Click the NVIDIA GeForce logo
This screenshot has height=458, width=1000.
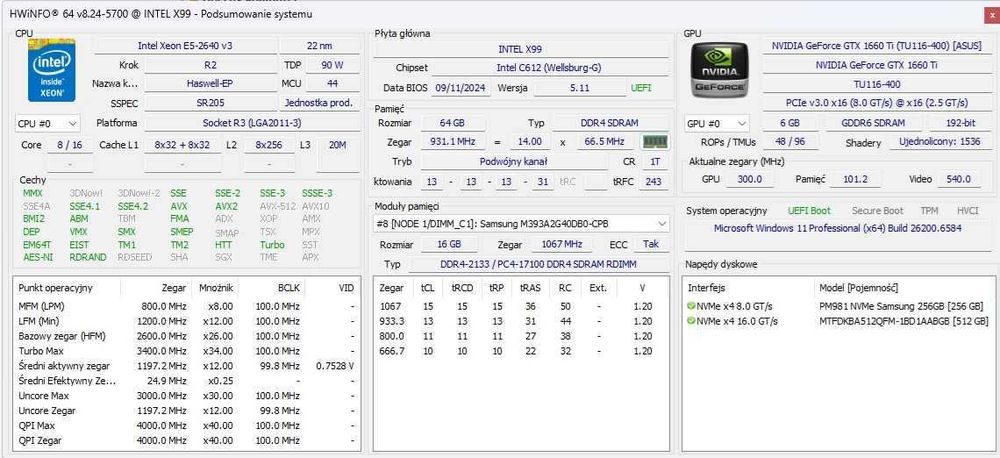pyautogui.click(x=720, y=70)
